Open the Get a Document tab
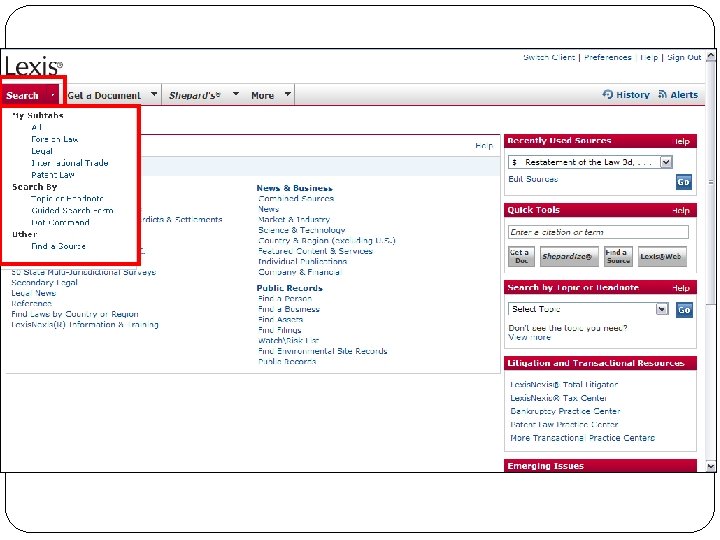Screen dimensions: 720x540 (104, 96)
